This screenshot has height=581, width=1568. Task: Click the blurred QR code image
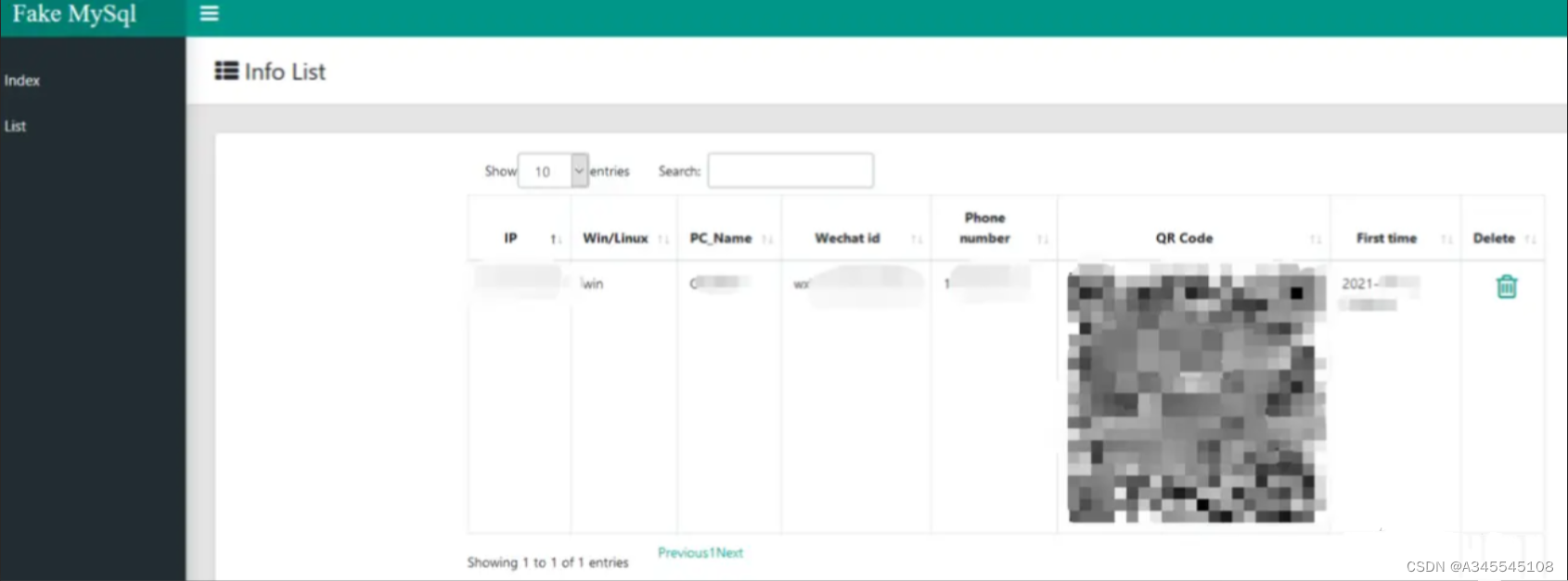(1197, 395)
